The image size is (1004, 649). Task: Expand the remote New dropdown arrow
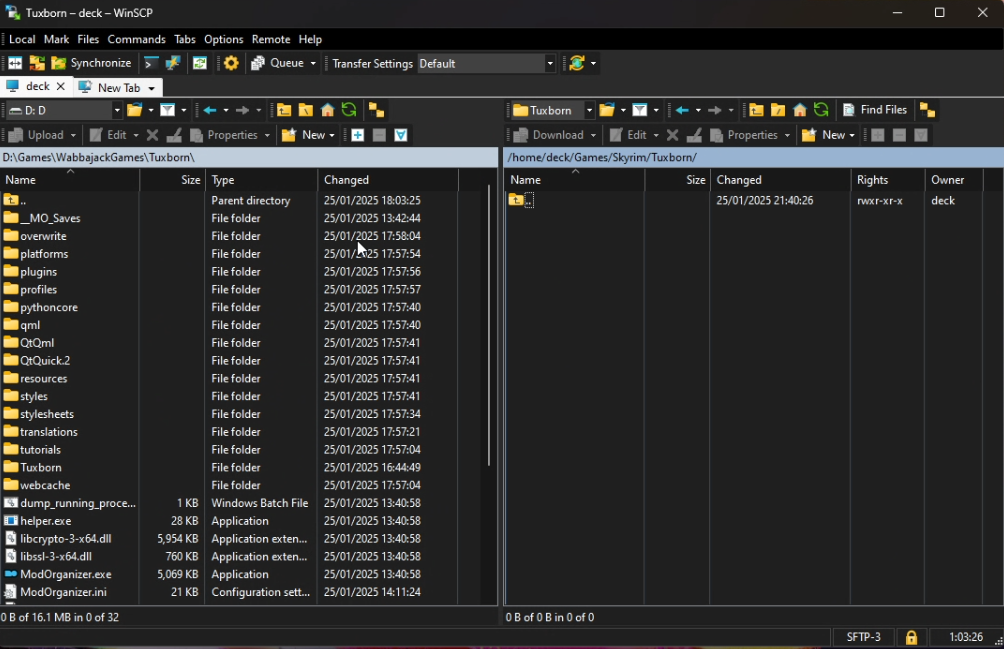click(x=852, y=135)
